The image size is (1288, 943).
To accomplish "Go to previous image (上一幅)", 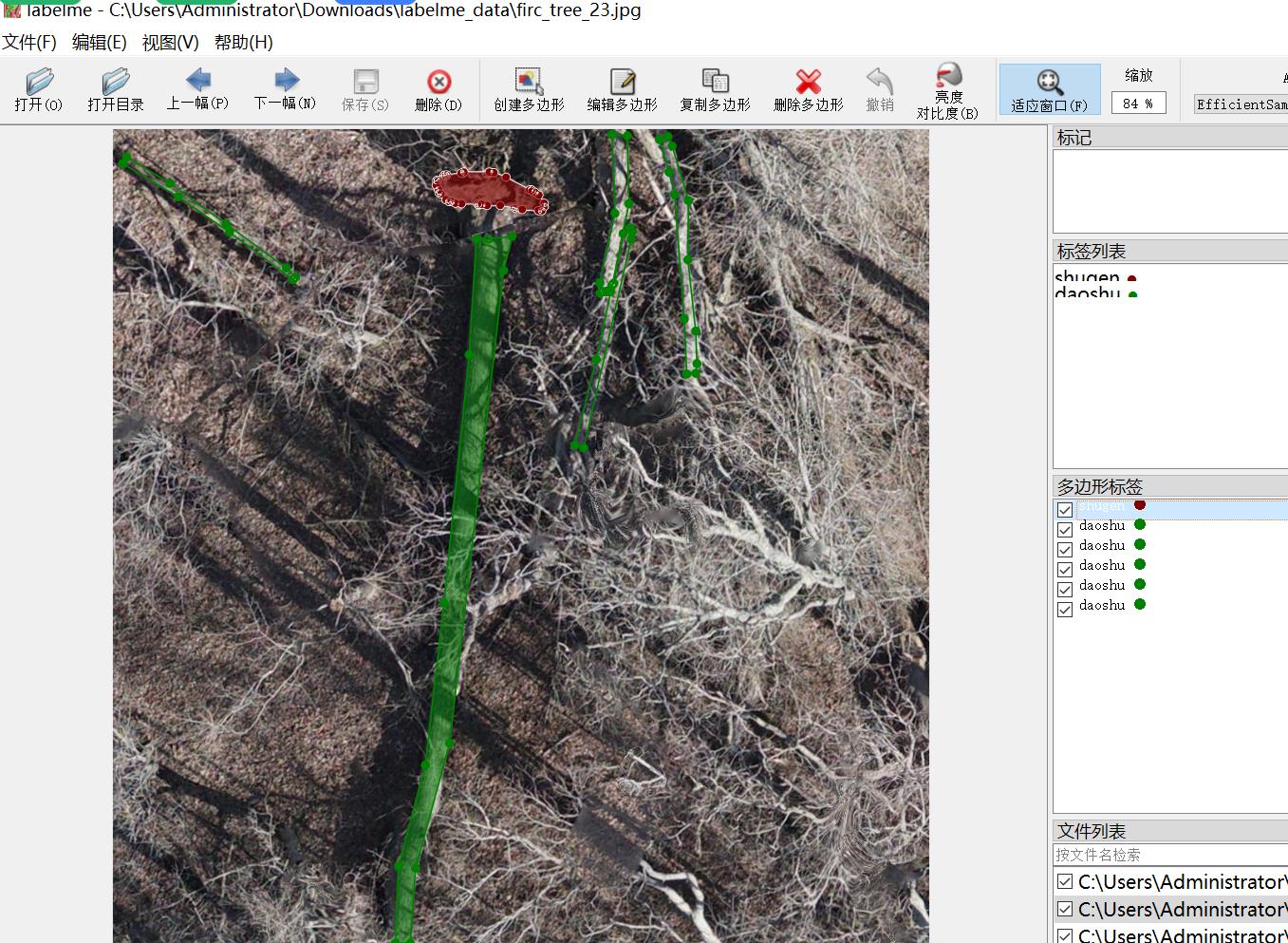I will tap(197, 89).
